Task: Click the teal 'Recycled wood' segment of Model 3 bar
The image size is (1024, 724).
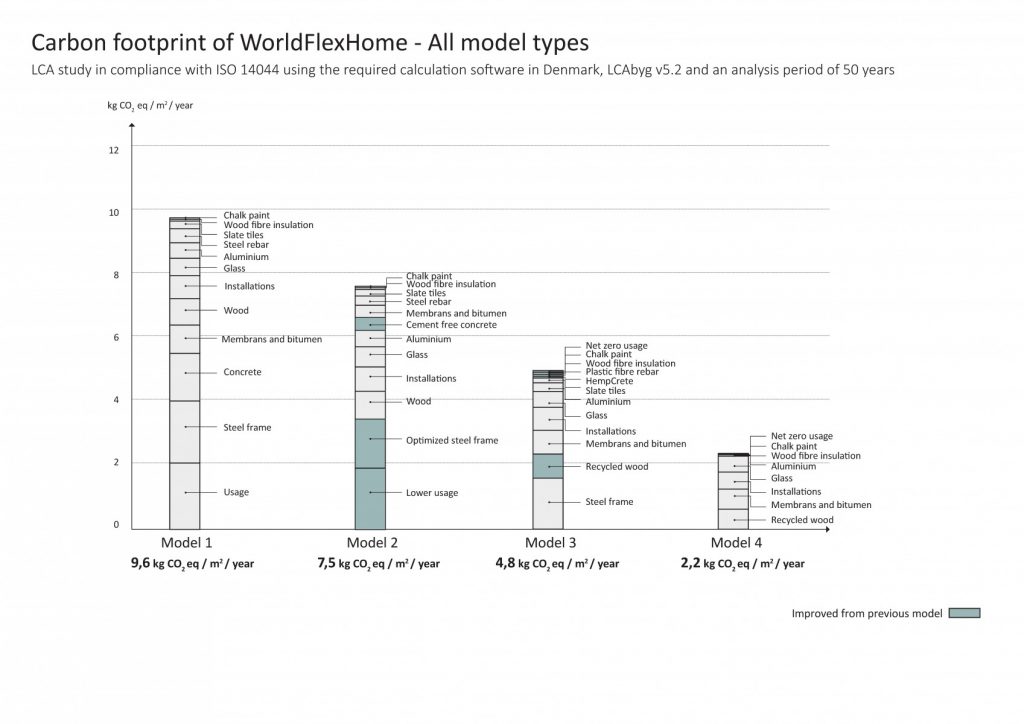Action: pos(548,466)
